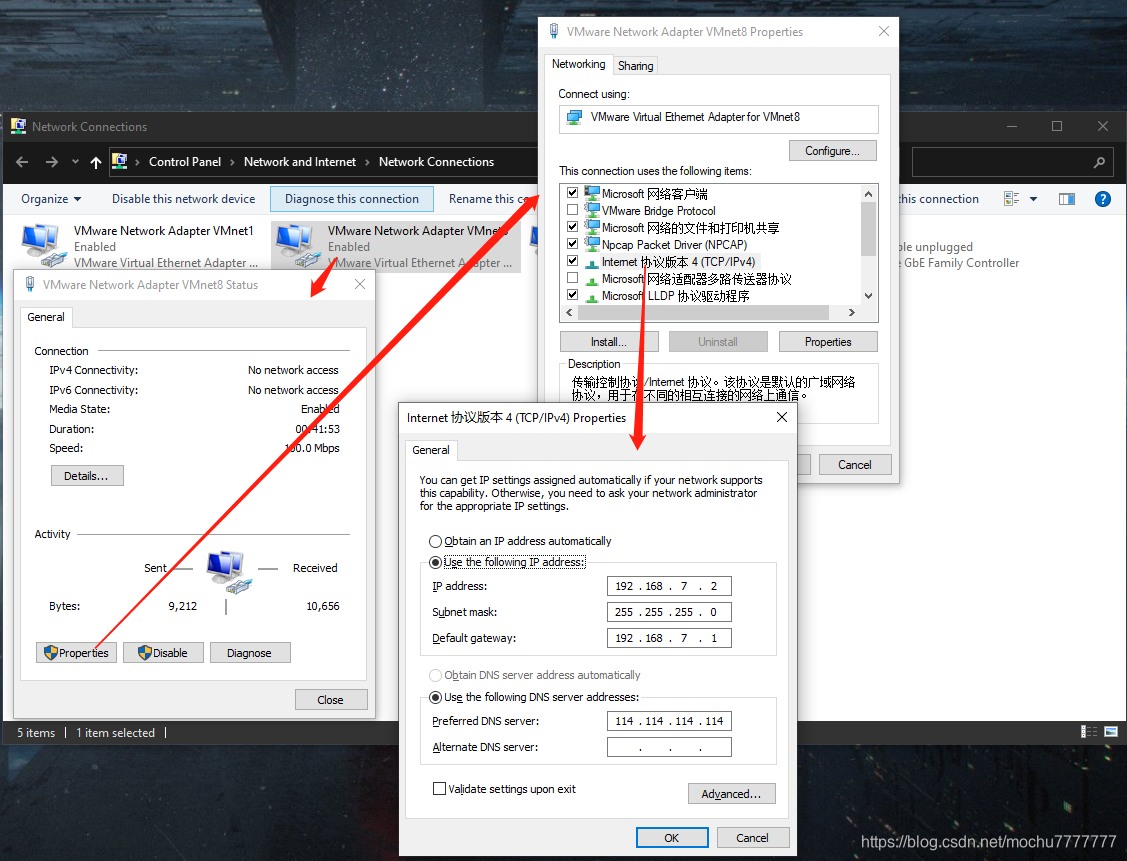
Task: Check Validate settings upon exit
Action: (439, 788)
